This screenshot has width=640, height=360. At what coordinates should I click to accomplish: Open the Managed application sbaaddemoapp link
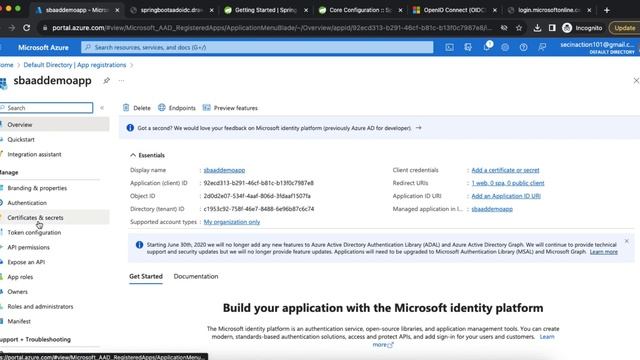point(492,209)
